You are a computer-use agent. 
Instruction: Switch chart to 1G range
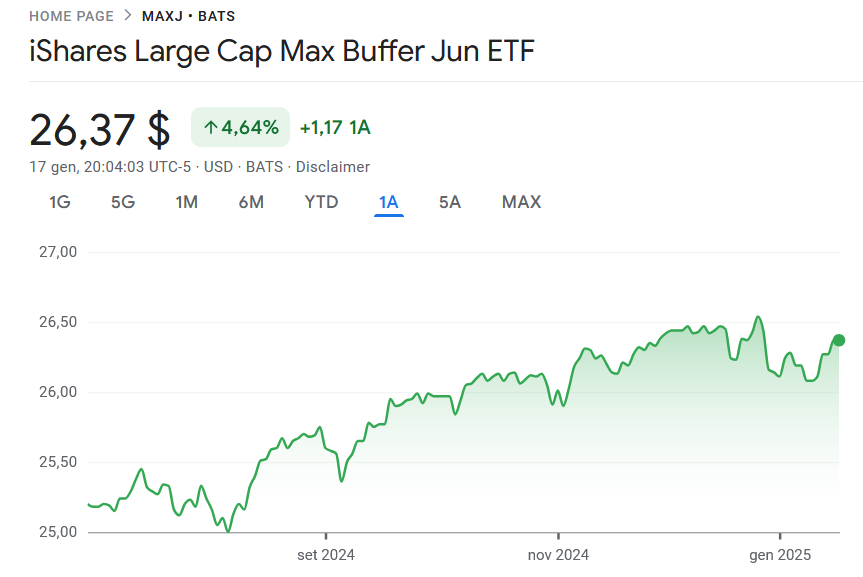(x=59, y=202)
